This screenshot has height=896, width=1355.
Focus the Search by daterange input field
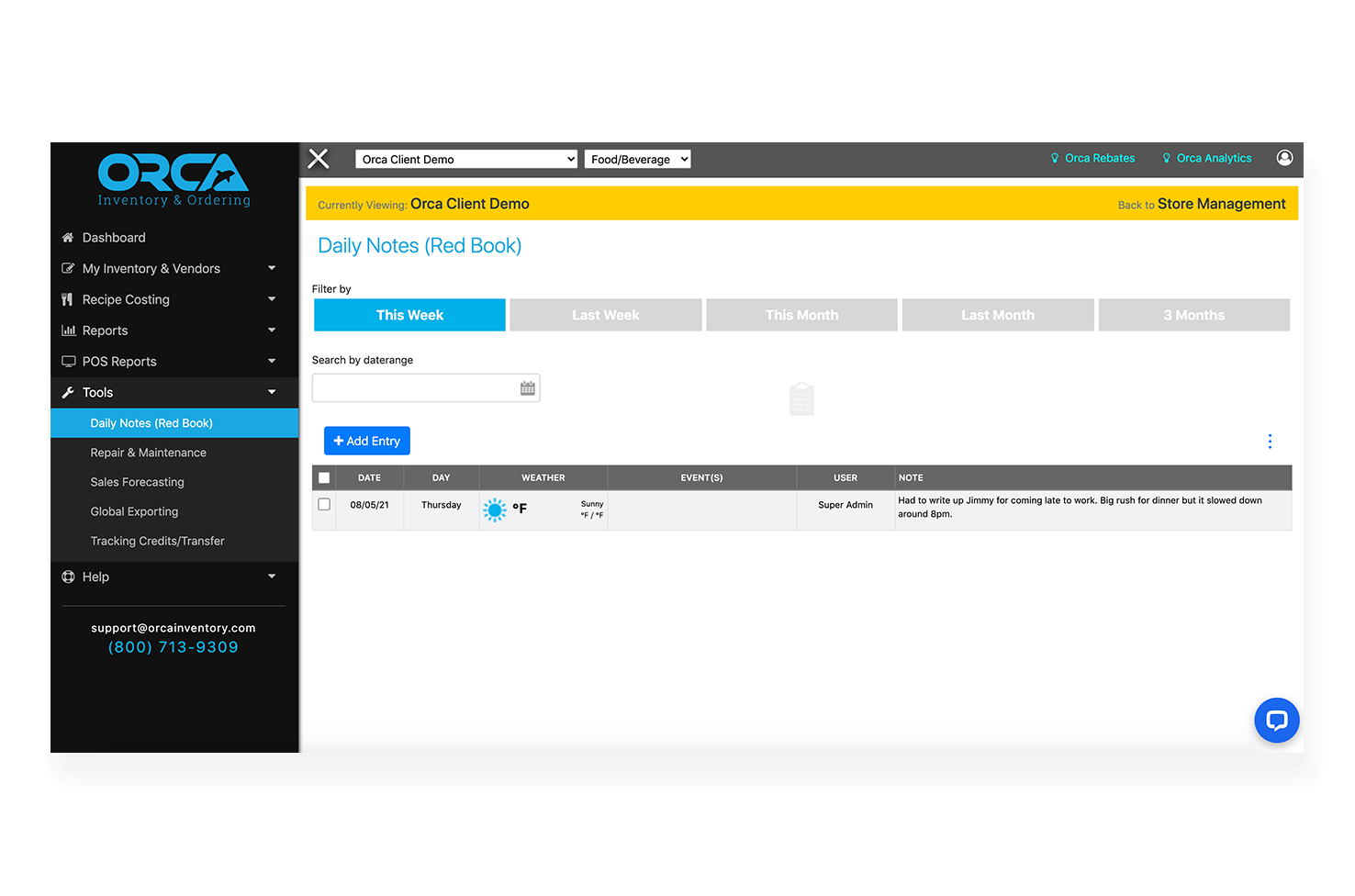[426, 388]
